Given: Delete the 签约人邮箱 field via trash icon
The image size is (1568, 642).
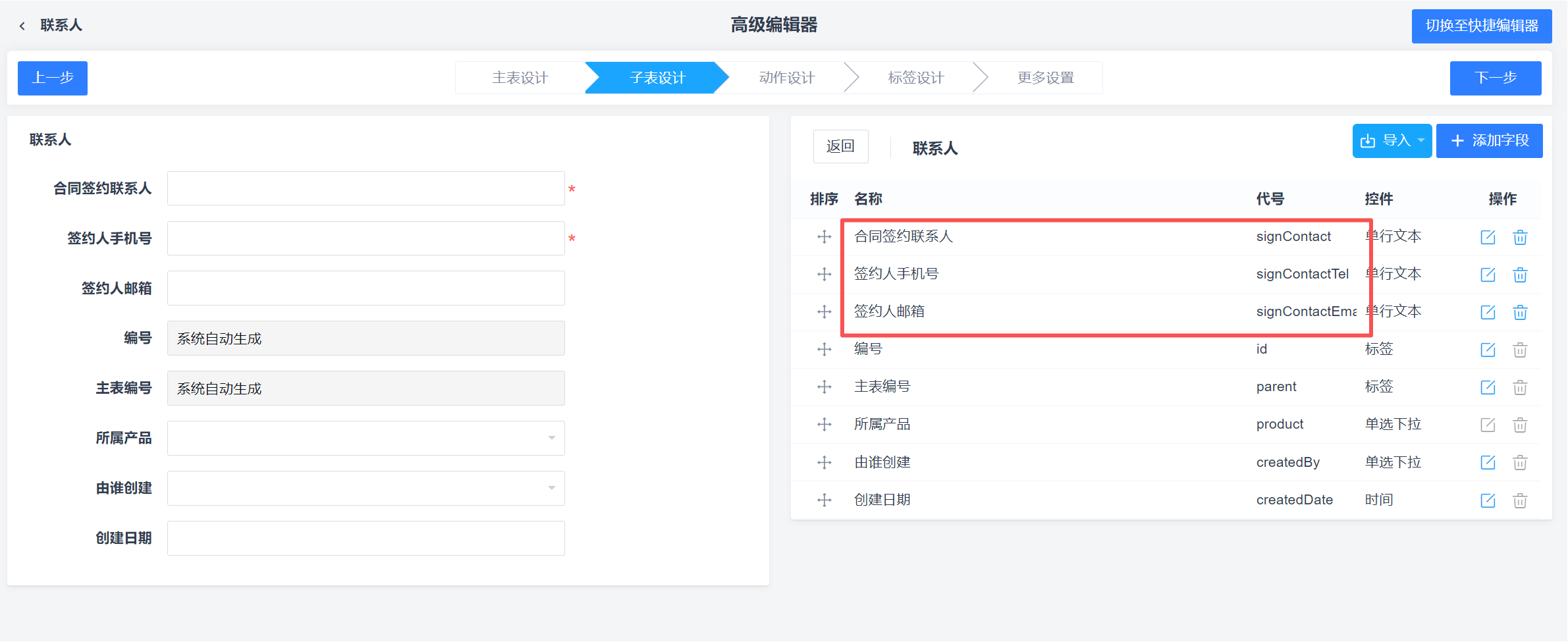Looking at the screenshot, I should 1520,312.
